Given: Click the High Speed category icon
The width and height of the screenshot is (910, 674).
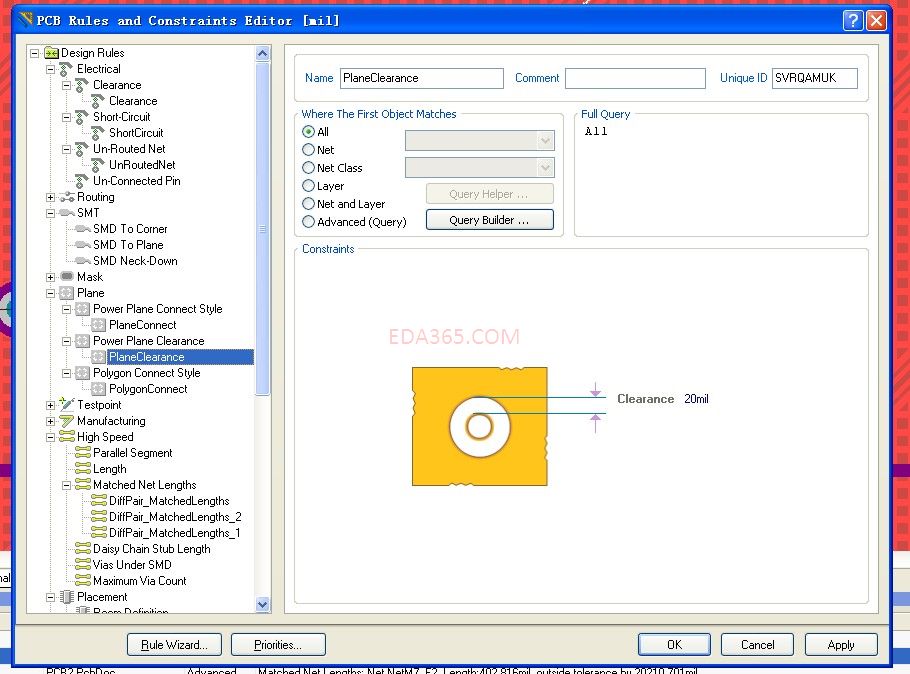Looking at the screenshot, I should [67, 437].
